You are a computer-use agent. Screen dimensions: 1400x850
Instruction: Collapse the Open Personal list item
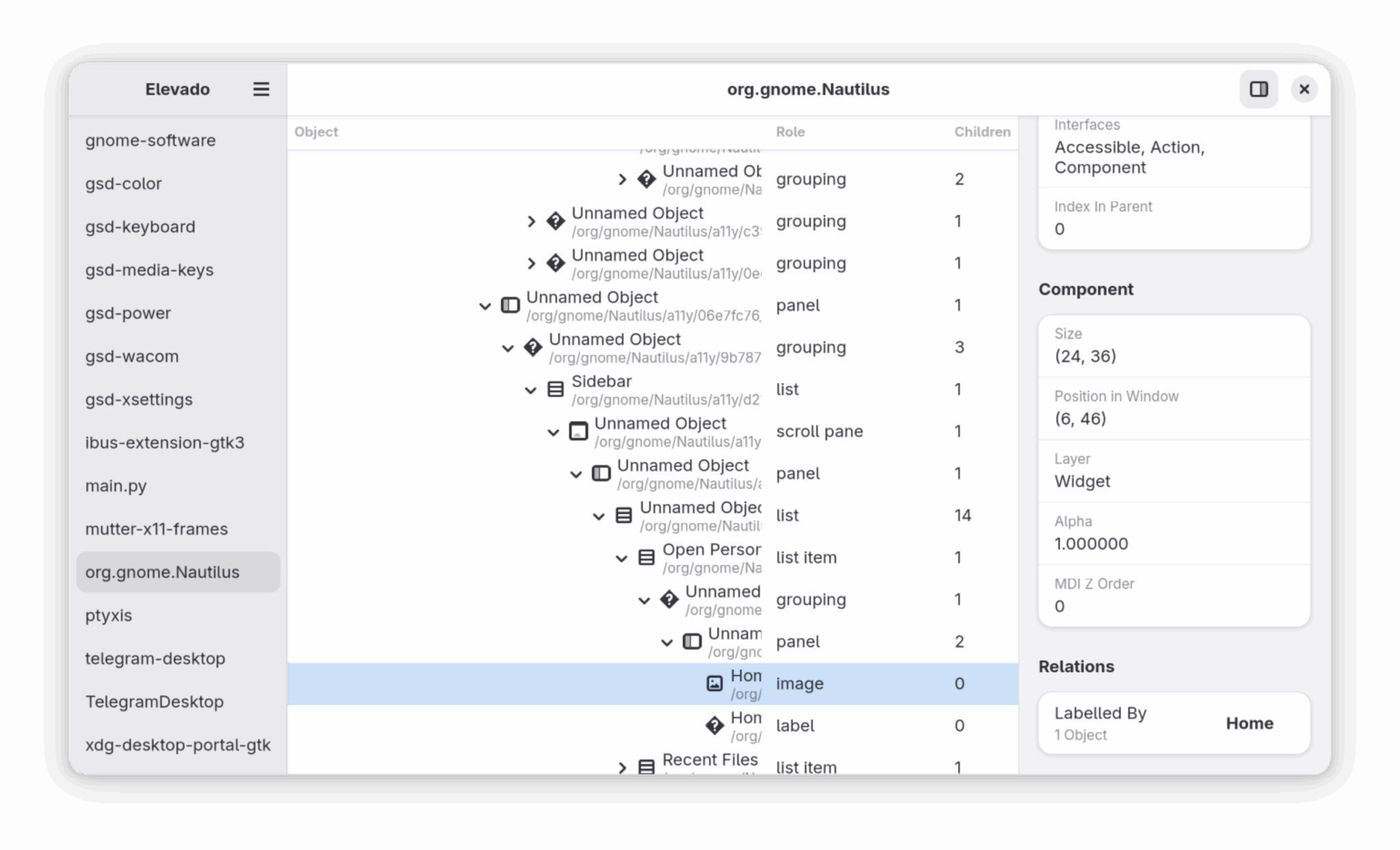tap(623, 557)
